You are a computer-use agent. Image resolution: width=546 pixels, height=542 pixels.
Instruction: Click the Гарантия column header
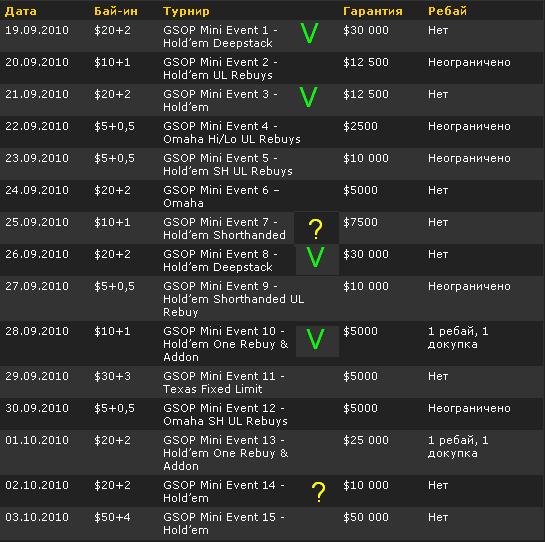tap(373, 11)
